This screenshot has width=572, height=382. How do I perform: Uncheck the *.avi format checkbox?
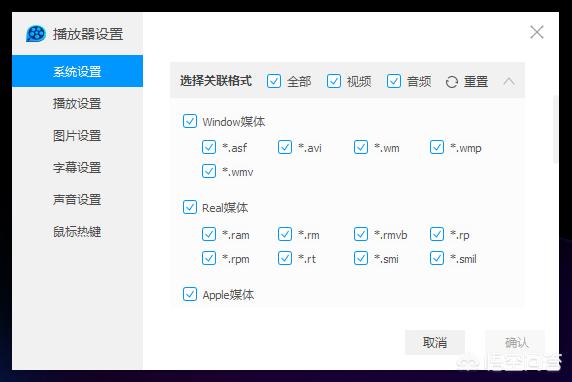coord(285,147)
